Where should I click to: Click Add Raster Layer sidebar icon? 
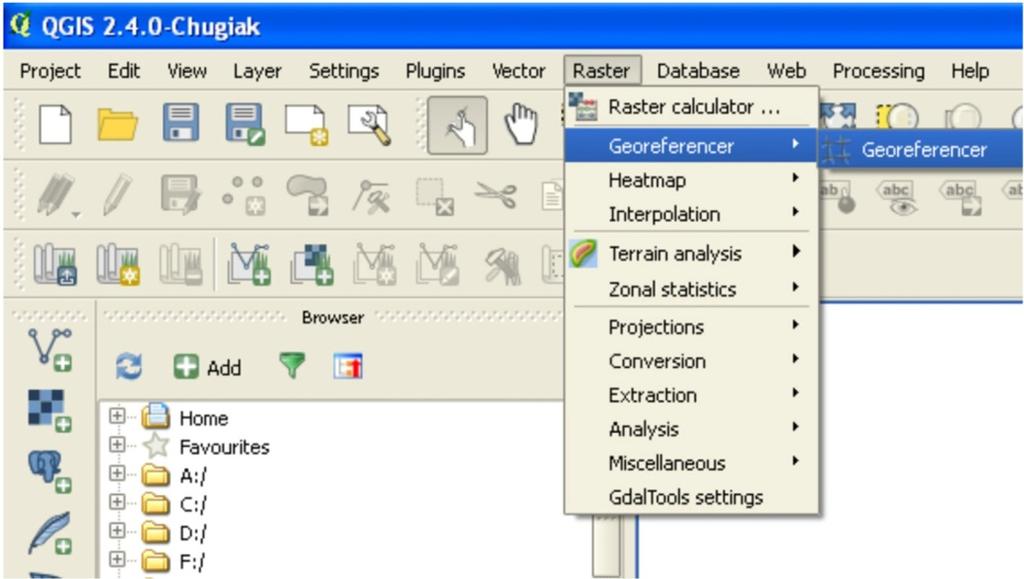pos(50,411)
